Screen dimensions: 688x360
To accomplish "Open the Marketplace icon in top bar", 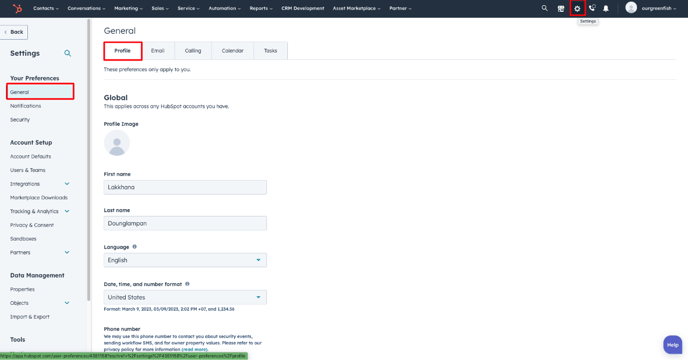I will coord(561,8).
